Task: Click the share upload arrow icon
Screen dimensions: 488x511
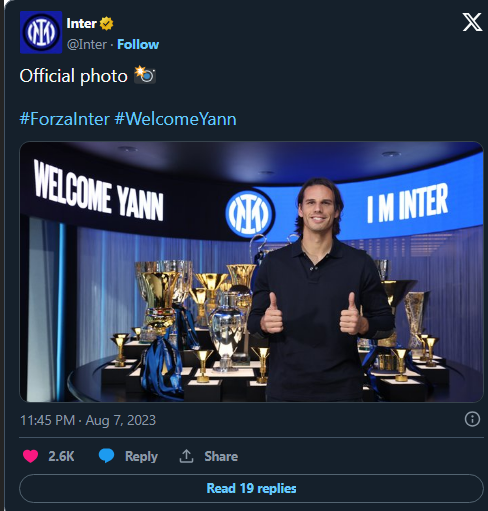Action: pos(186,456)
